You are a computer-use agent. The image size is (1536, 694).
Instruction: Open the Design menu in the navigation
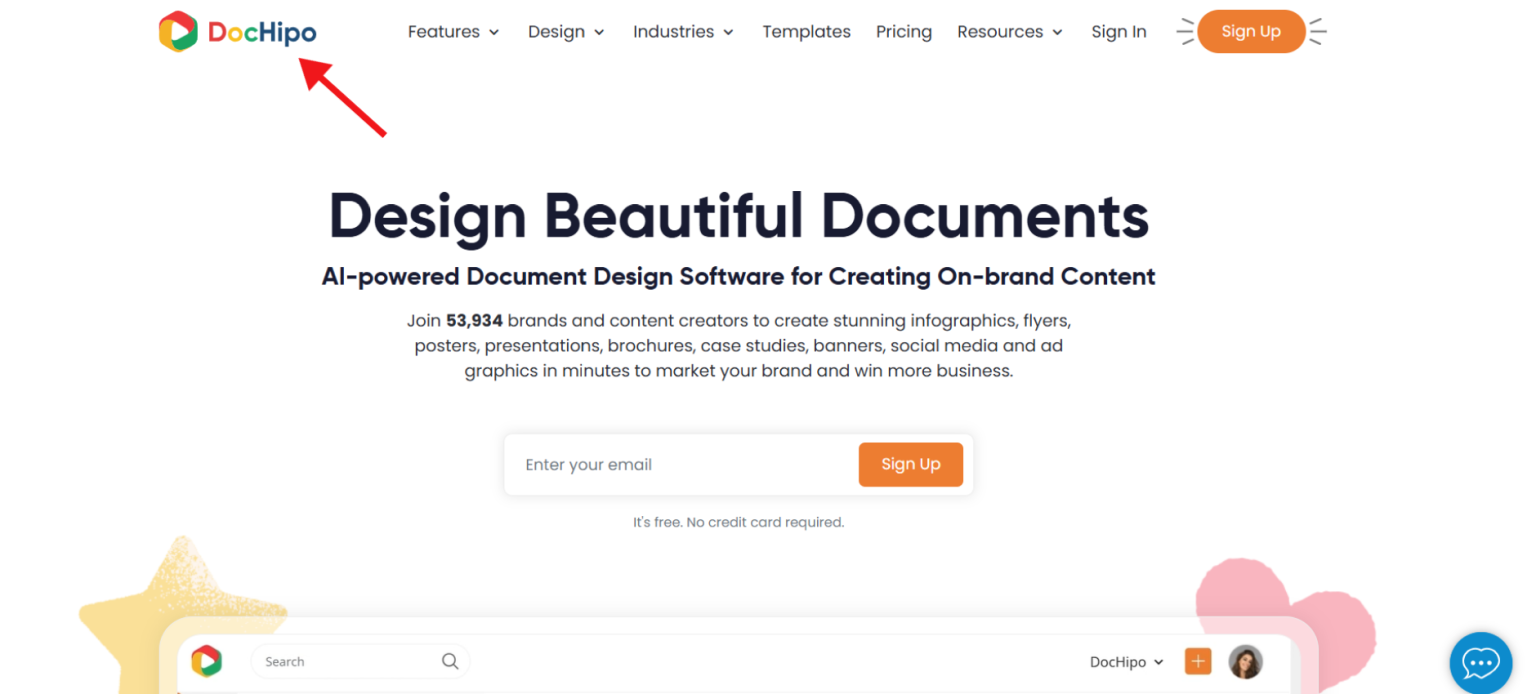pyautogui.click(x=557, y=31)
